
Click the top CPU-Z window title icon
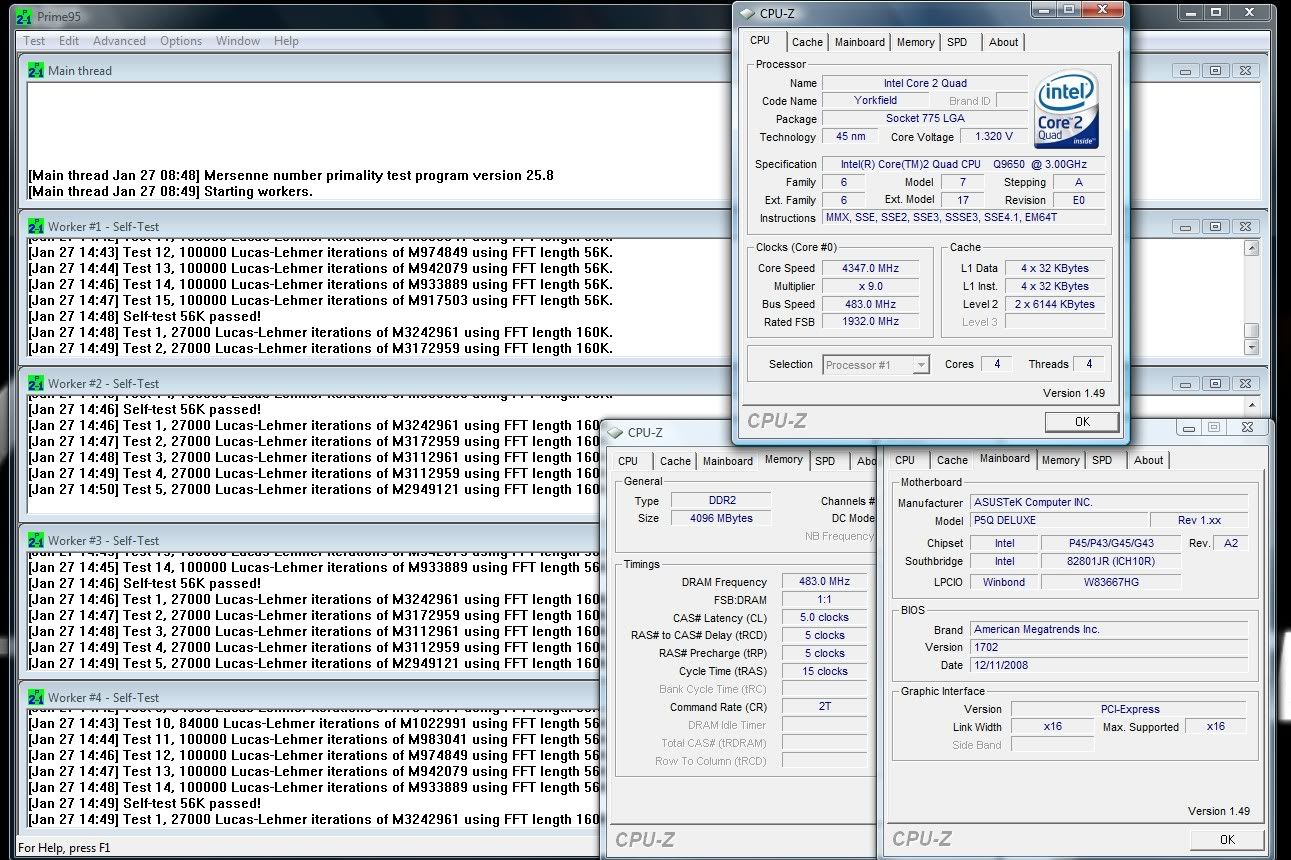coord(747,13)
